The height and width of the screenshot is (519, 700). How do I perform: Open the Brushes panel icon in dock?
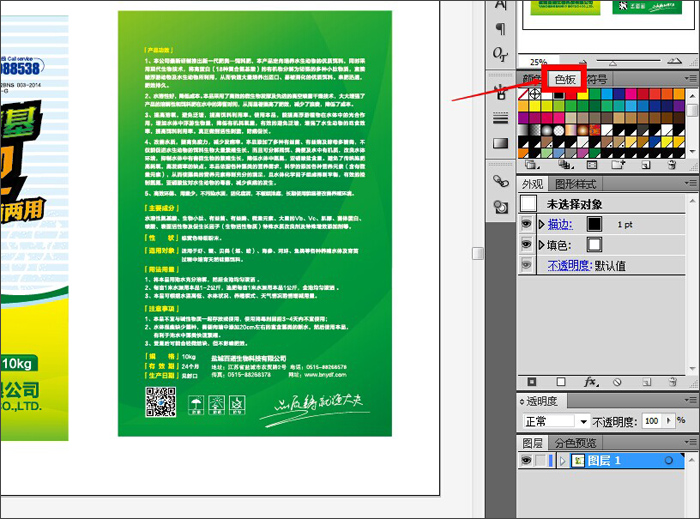(x=500, y=93)
